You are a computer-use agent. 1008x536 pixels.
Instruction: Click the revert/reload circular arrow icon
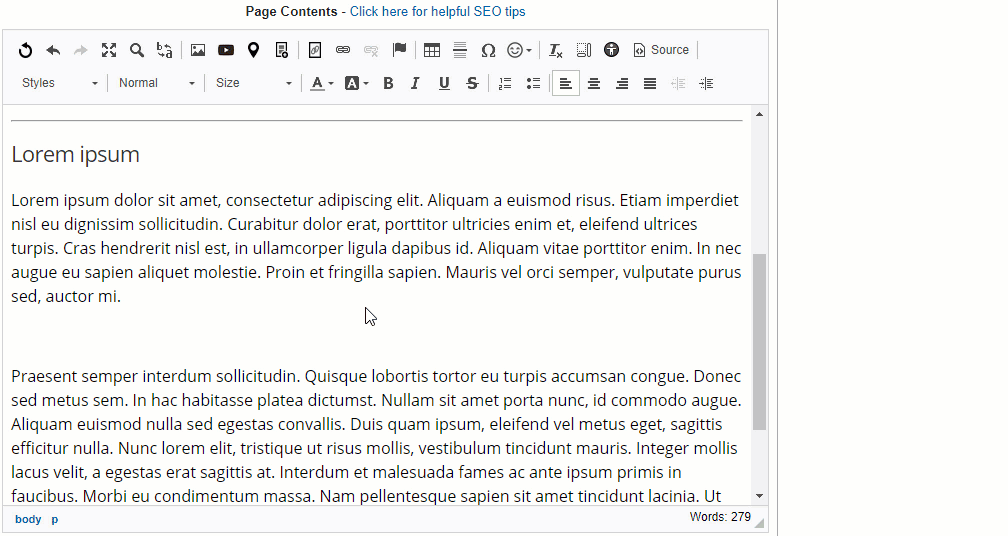pos(25,50)
